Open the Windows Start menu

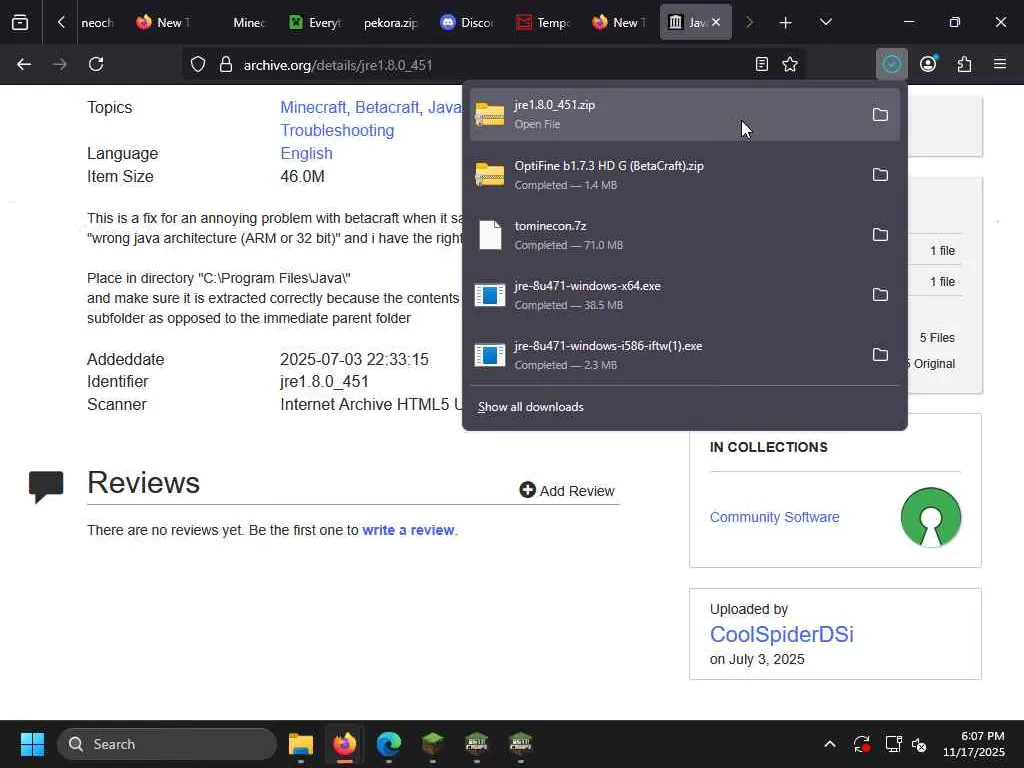pyautogui.click(x=32, y=744)
